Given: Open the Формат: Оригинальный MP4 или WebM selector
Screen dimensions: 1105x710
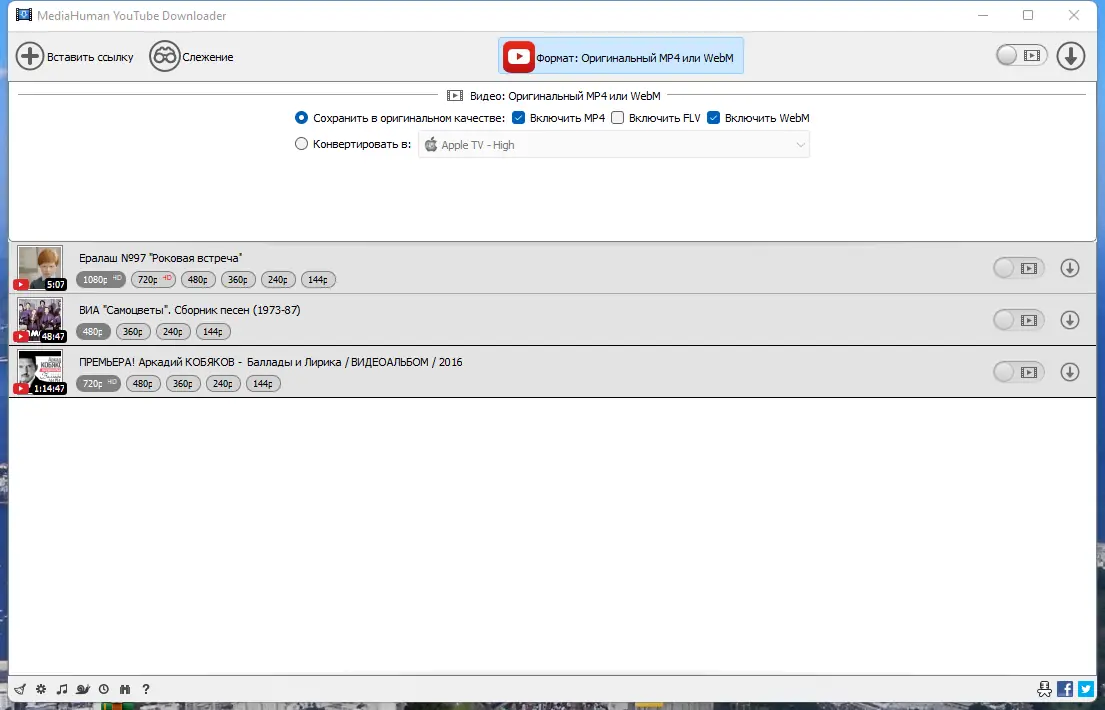Looking at the screenshot, I should tap(621, 56).
